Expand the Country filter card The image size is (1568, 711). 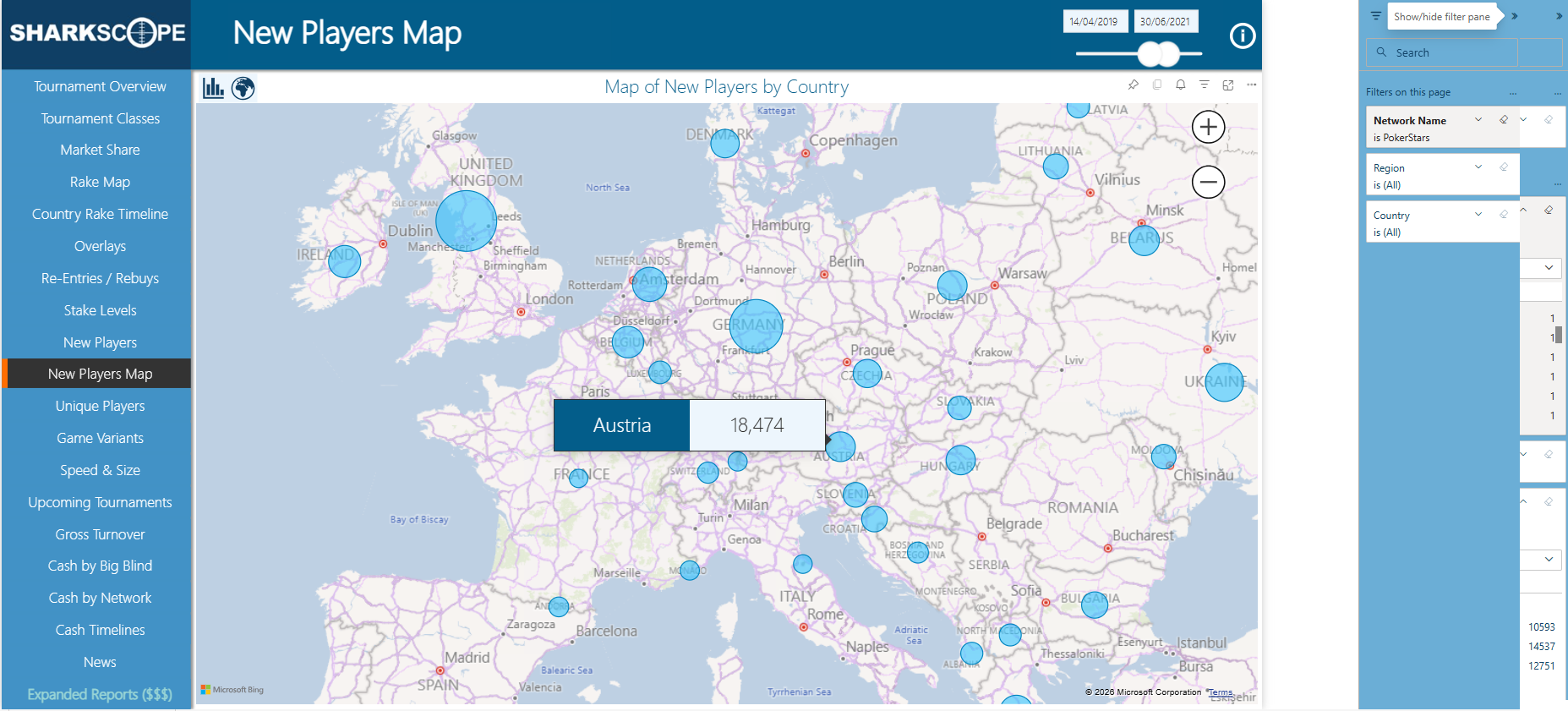[x=1478, y=215]
